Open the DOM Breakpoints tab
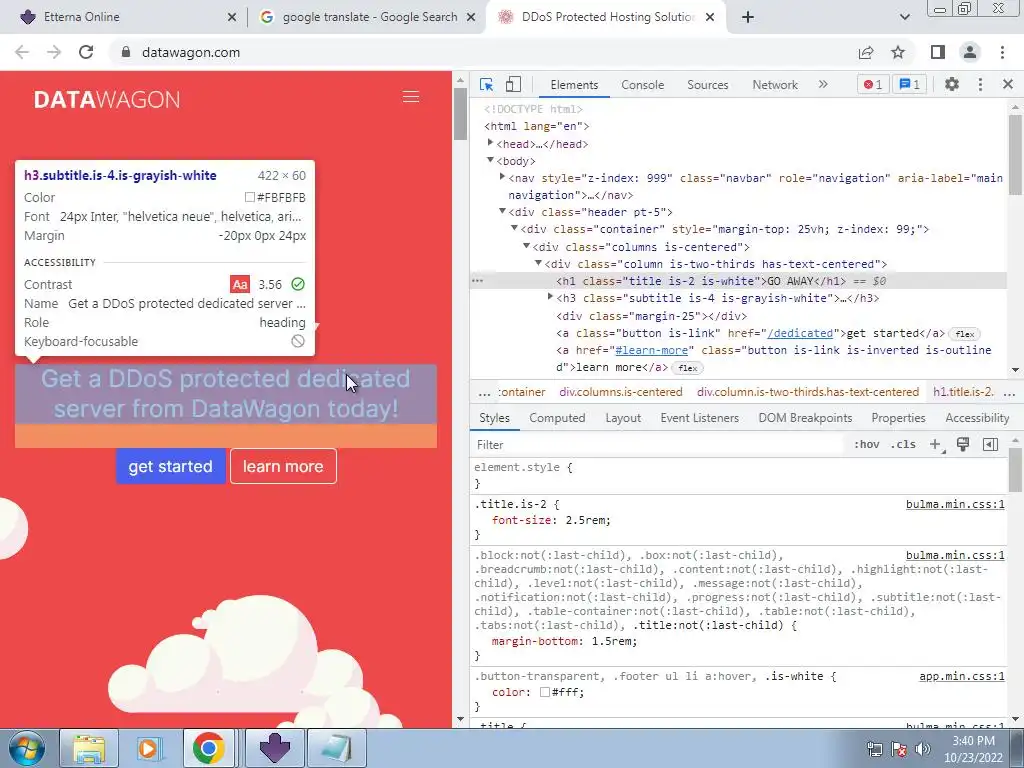Image resolution: width=1024 pixels, height=768 pixels. pyautogui.click(x=805, y=418)
